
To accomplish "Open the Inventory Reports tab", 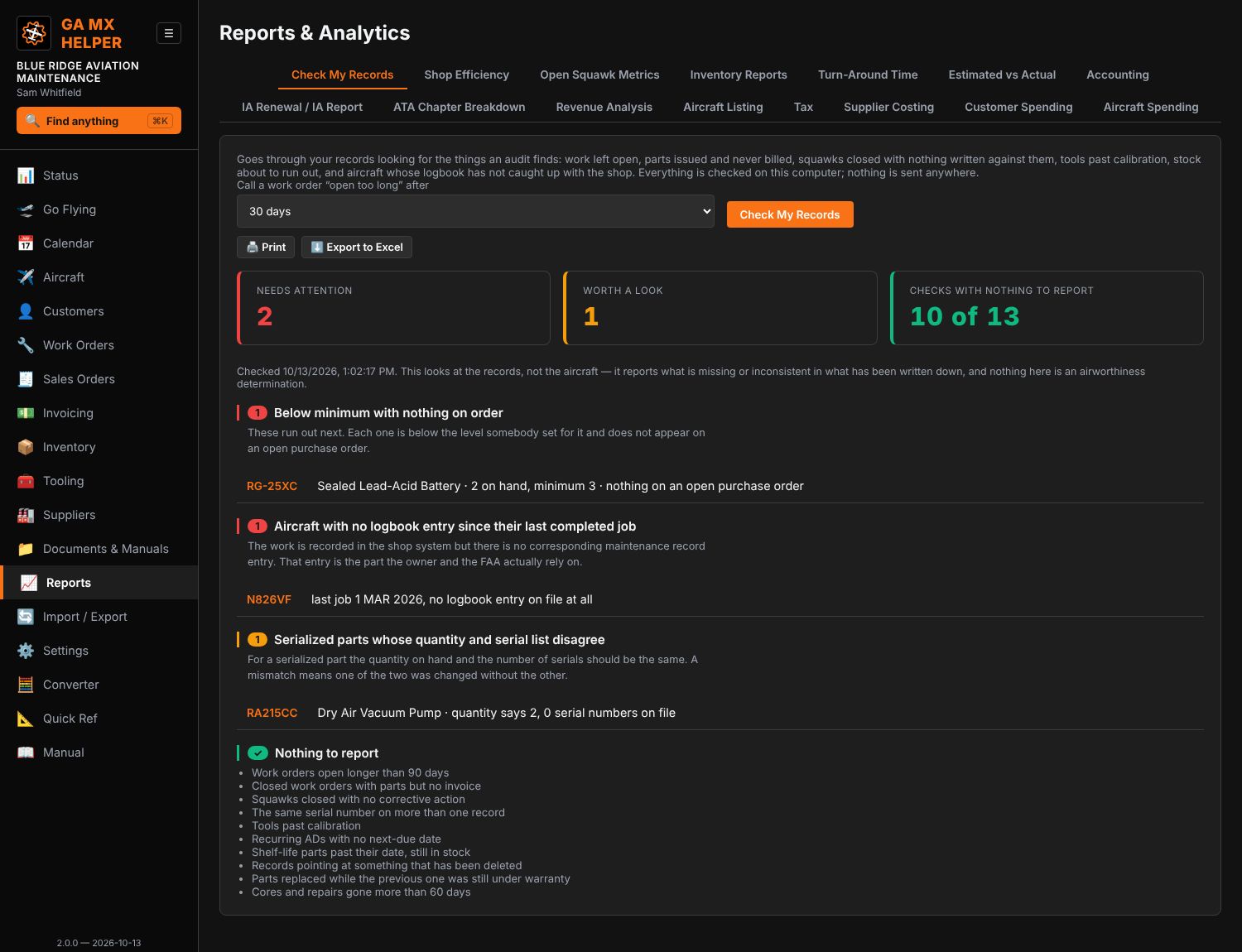I will tap(739, 75).
